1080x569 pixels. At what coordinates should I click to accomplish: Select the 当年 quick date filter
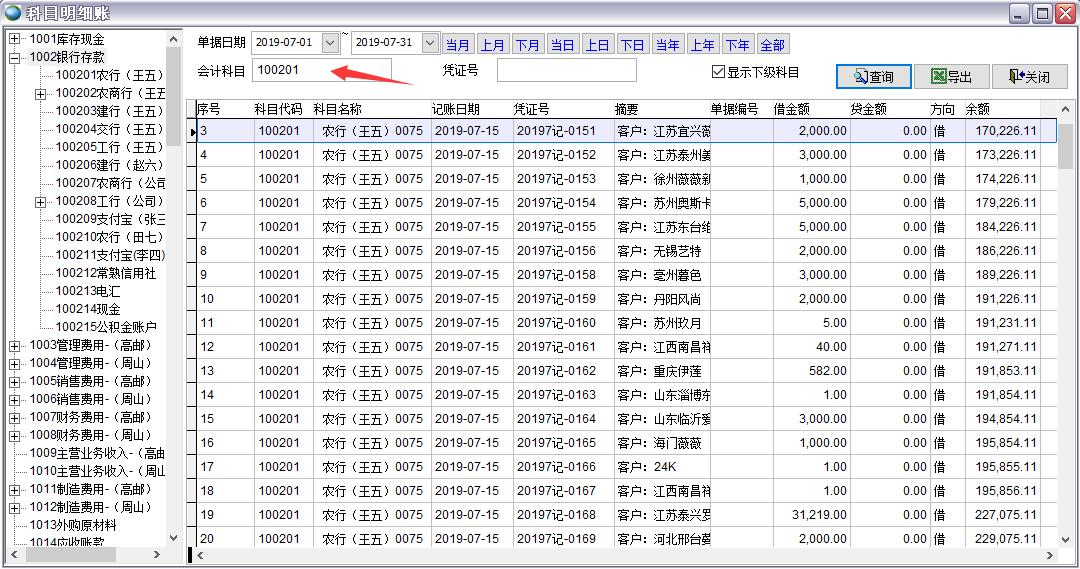click(667, 45)
